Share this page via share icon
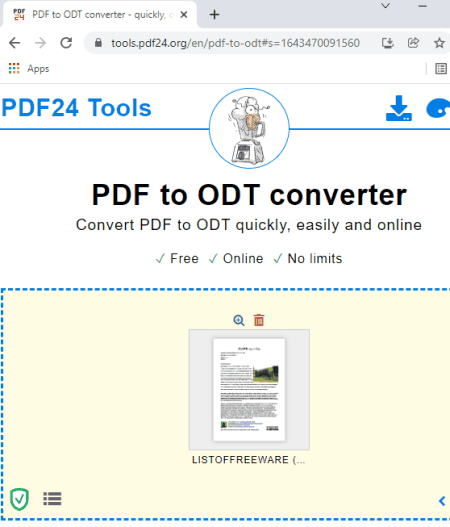Viewport: 450px width, 527px height. [413, 43]
